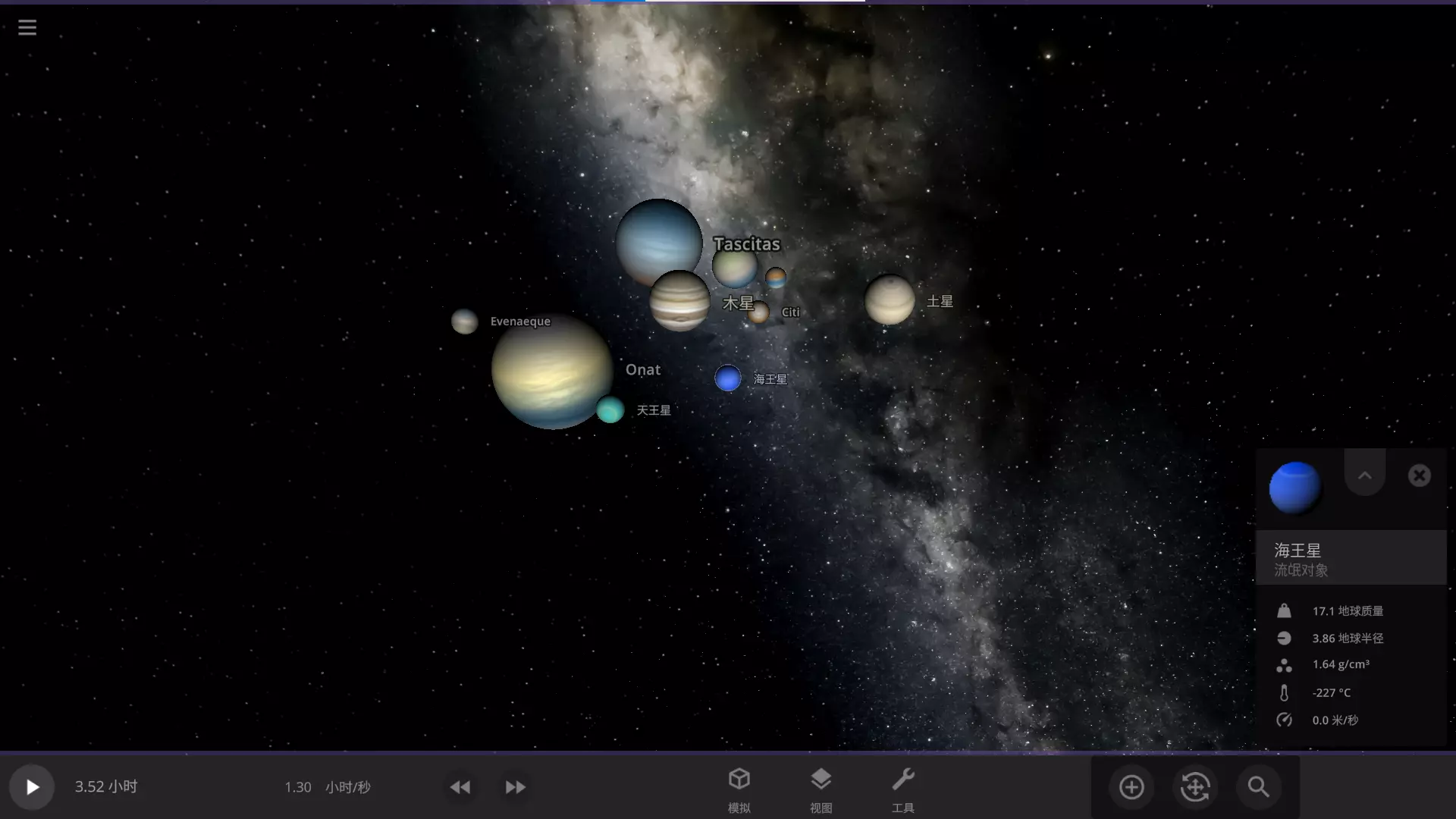Open the search magnifier tool

click(x=1258, y=787)
